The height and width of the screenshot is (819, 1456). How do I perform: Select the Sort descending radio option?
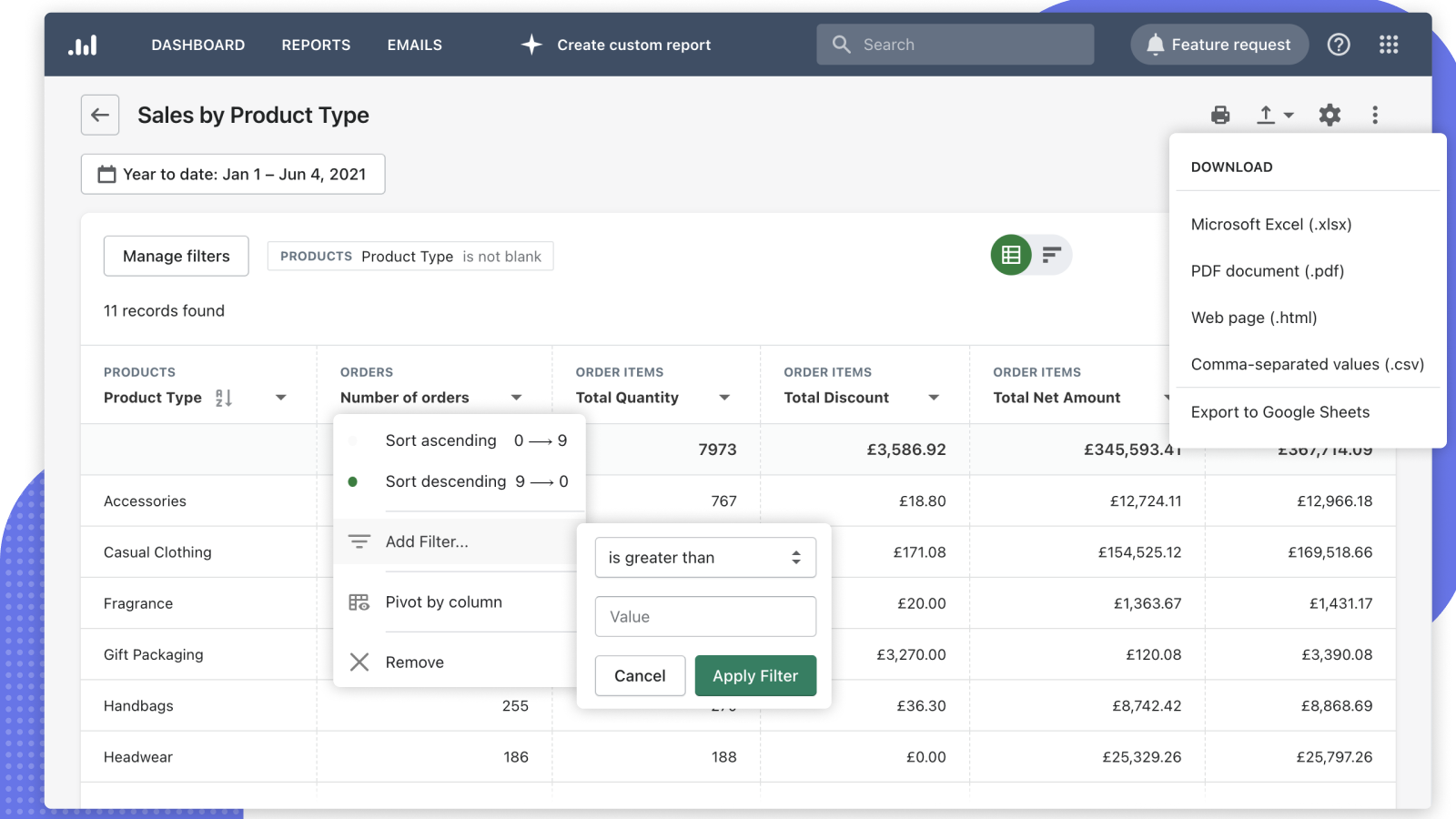[354, 481]
